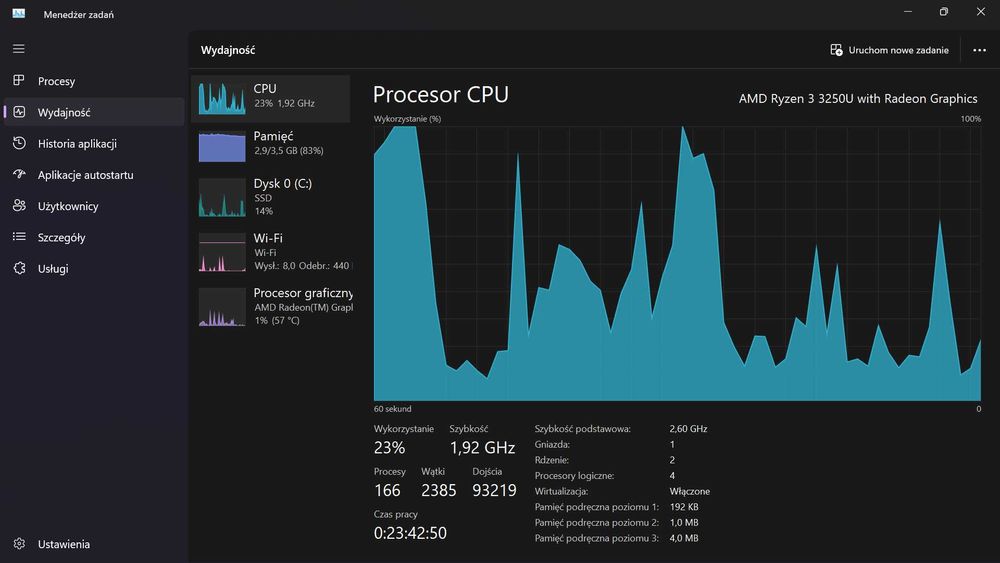Click the Menedżer zadań title bar icon

click(18, 14)
